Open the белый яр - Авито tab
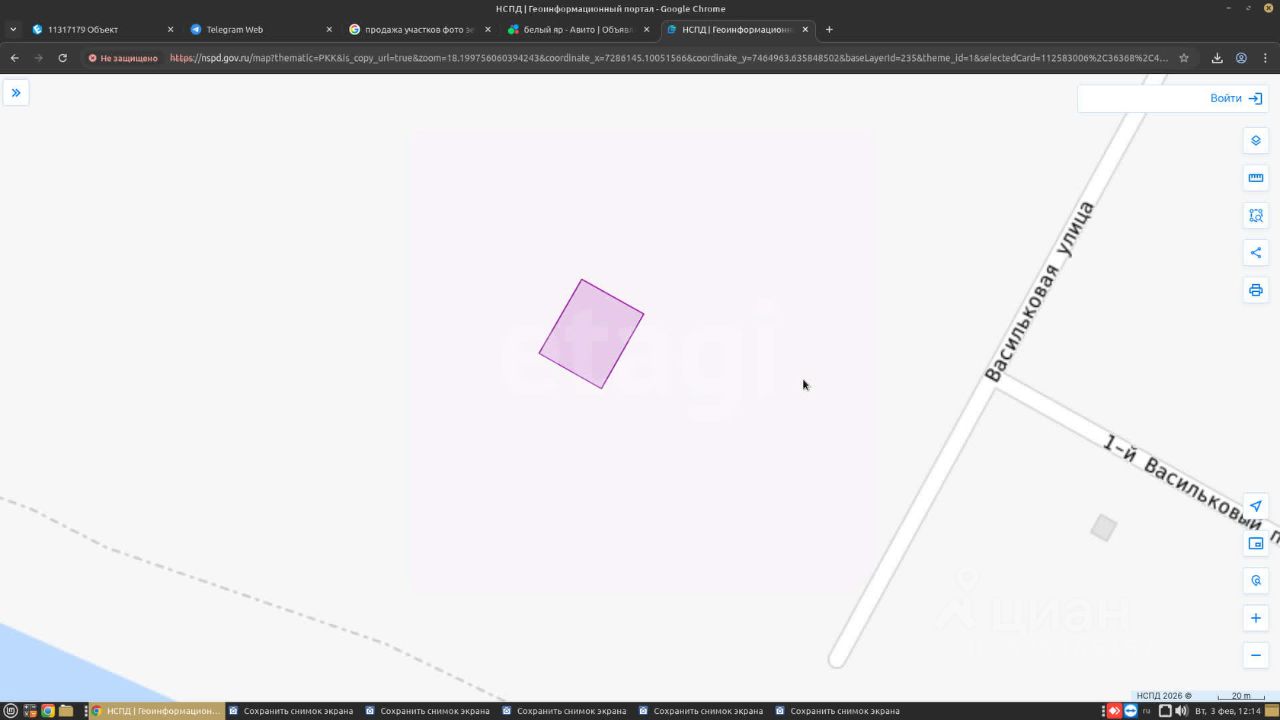 tap(578, 30)
